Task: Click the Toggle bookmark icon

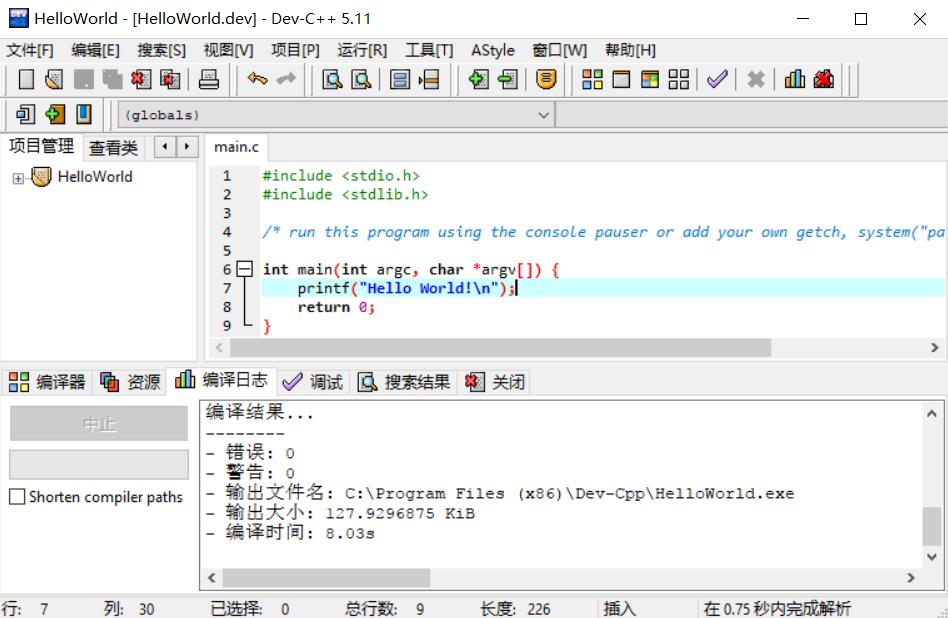Action: tap(55, 114)
